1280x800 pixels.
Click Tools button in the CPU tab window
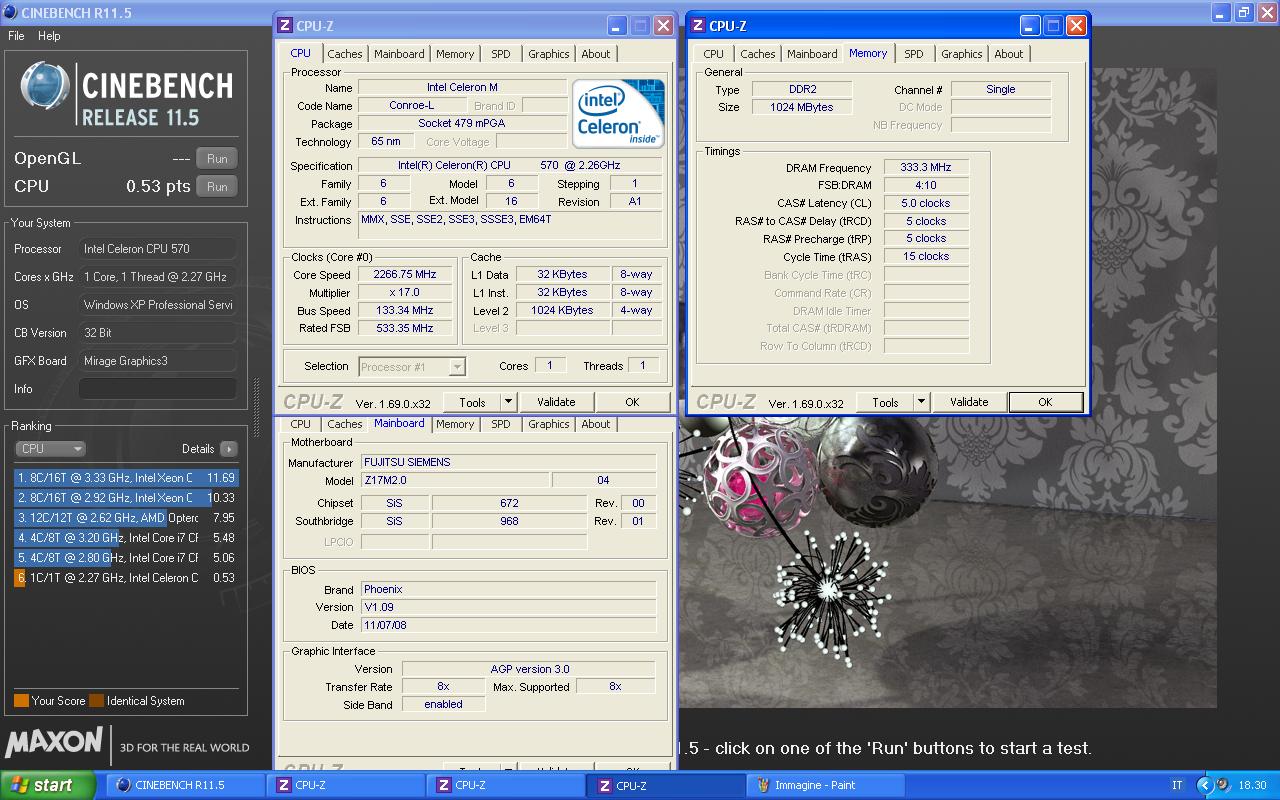(x=472, y=402)
